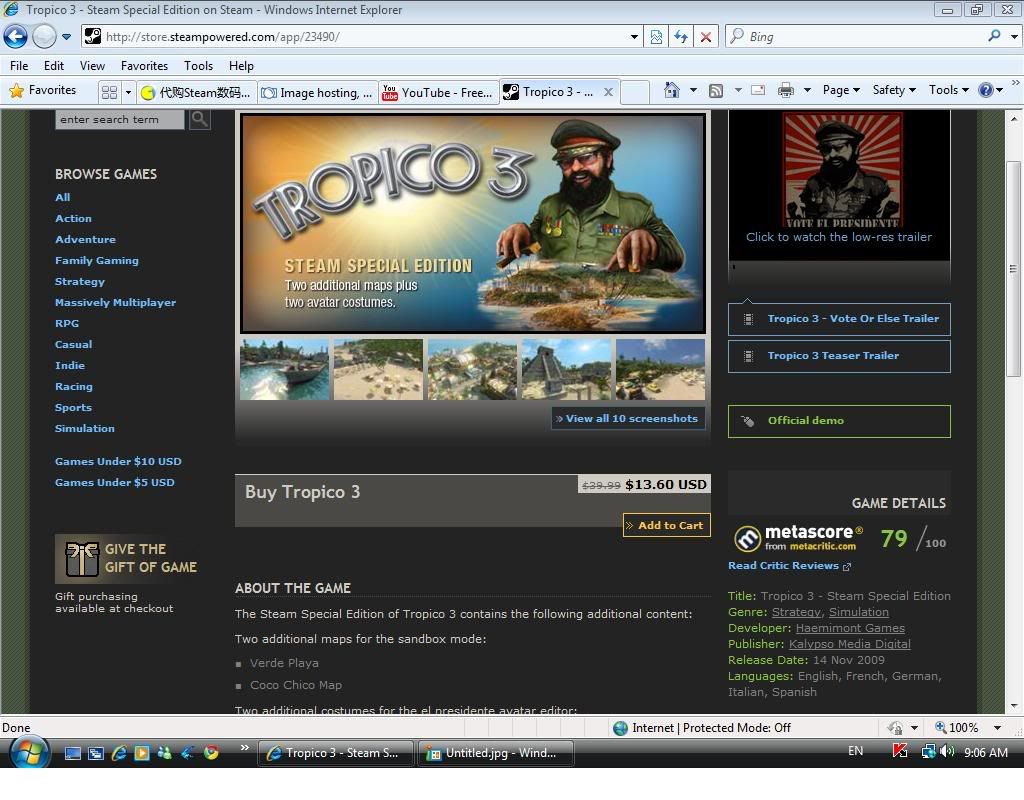Stop loading with the red X icon
This screenshot has height=800, width=1024.
(706, 37)
